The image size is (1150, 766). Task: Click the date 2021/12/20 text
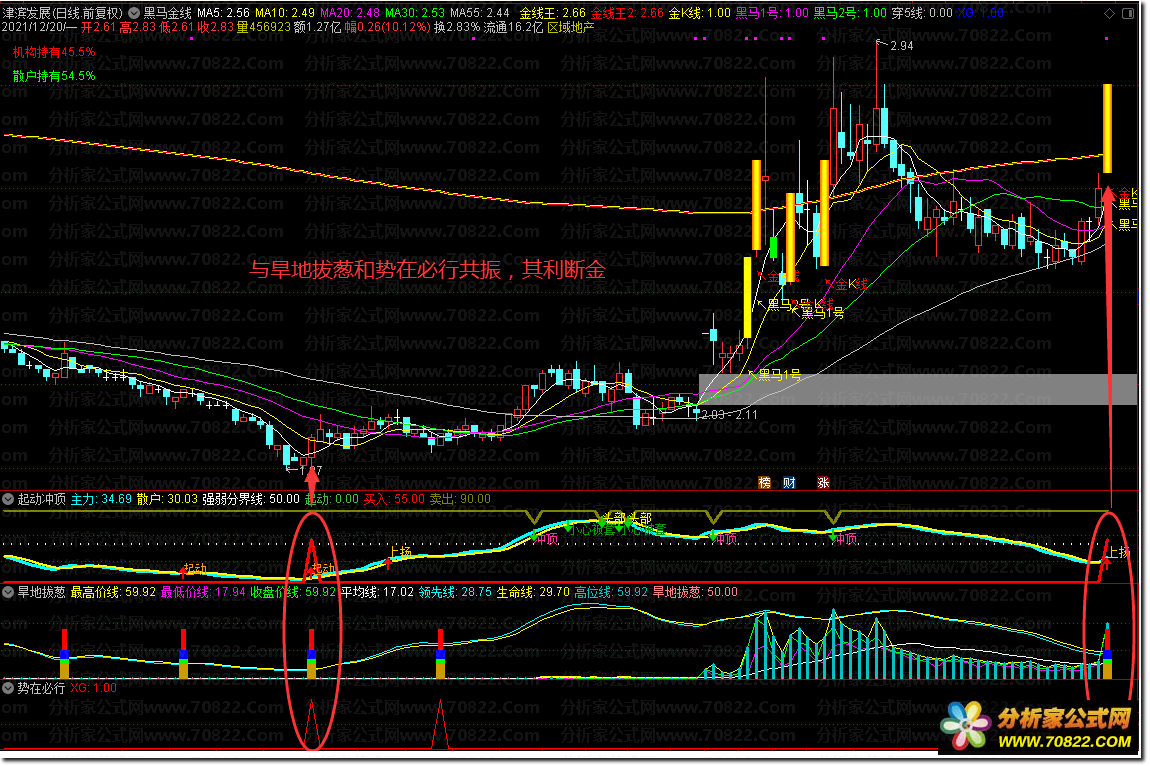click(34, 27)
